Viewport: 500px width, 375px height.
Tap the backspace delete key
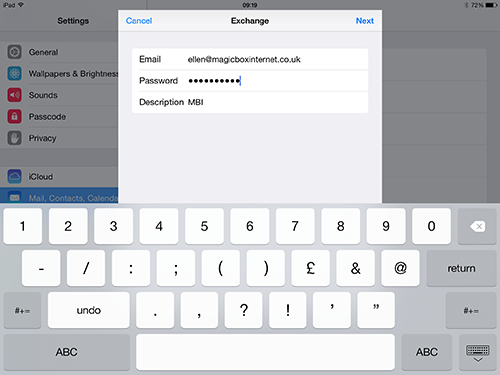pos(477,226)
